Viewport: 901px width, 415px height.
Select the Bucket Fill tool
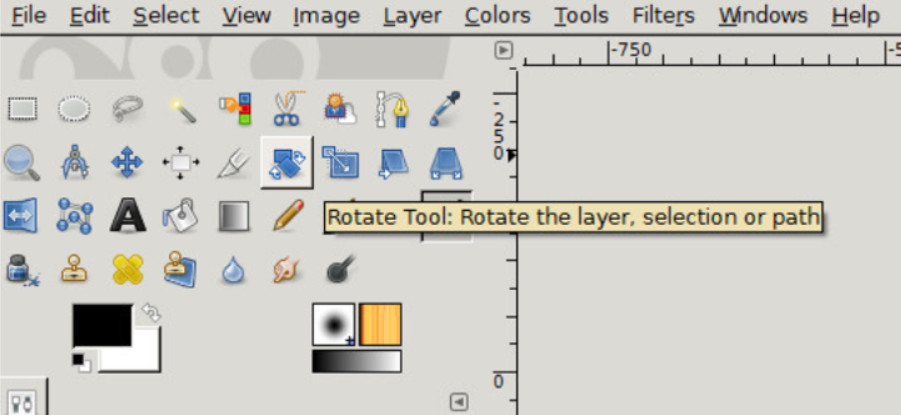point(180,216)
